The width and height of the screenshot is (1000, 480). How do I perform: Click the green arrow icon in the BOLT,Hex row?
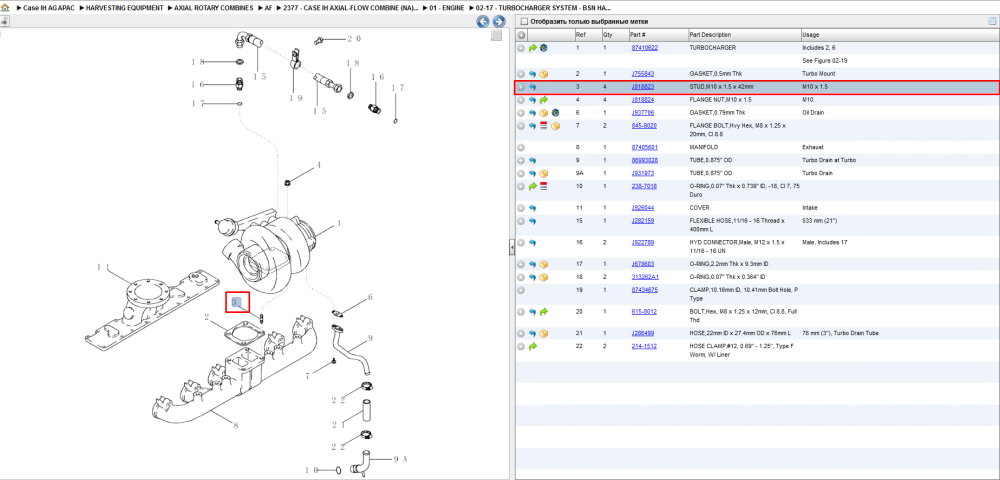click(x=543, y=312)
